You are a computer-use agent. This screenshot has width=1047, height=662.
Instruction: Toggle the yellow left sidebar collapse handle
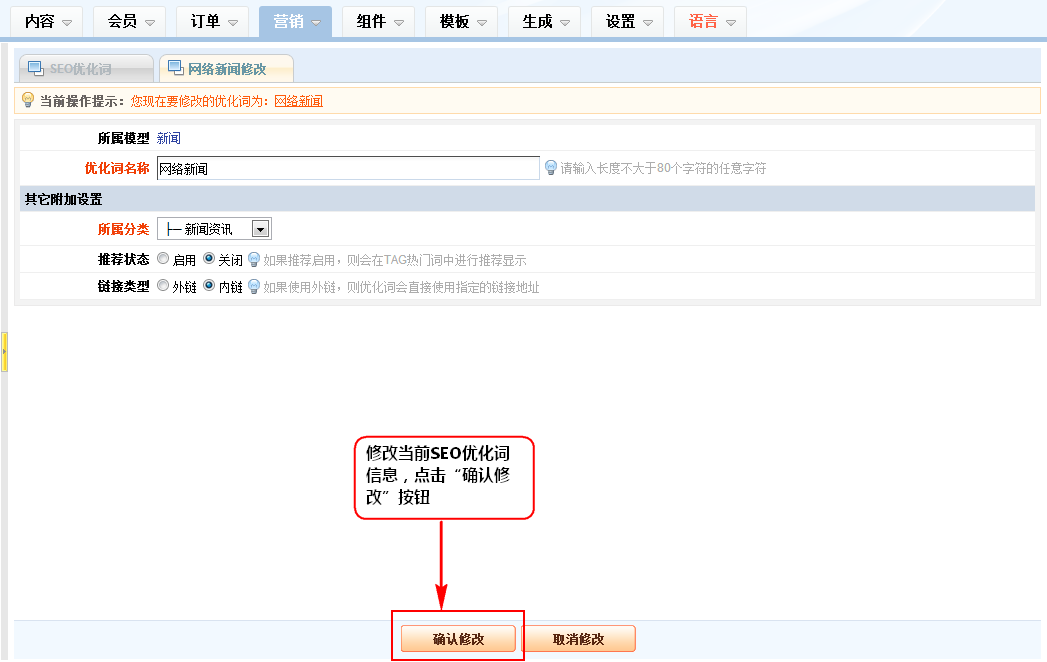(4, 353)
